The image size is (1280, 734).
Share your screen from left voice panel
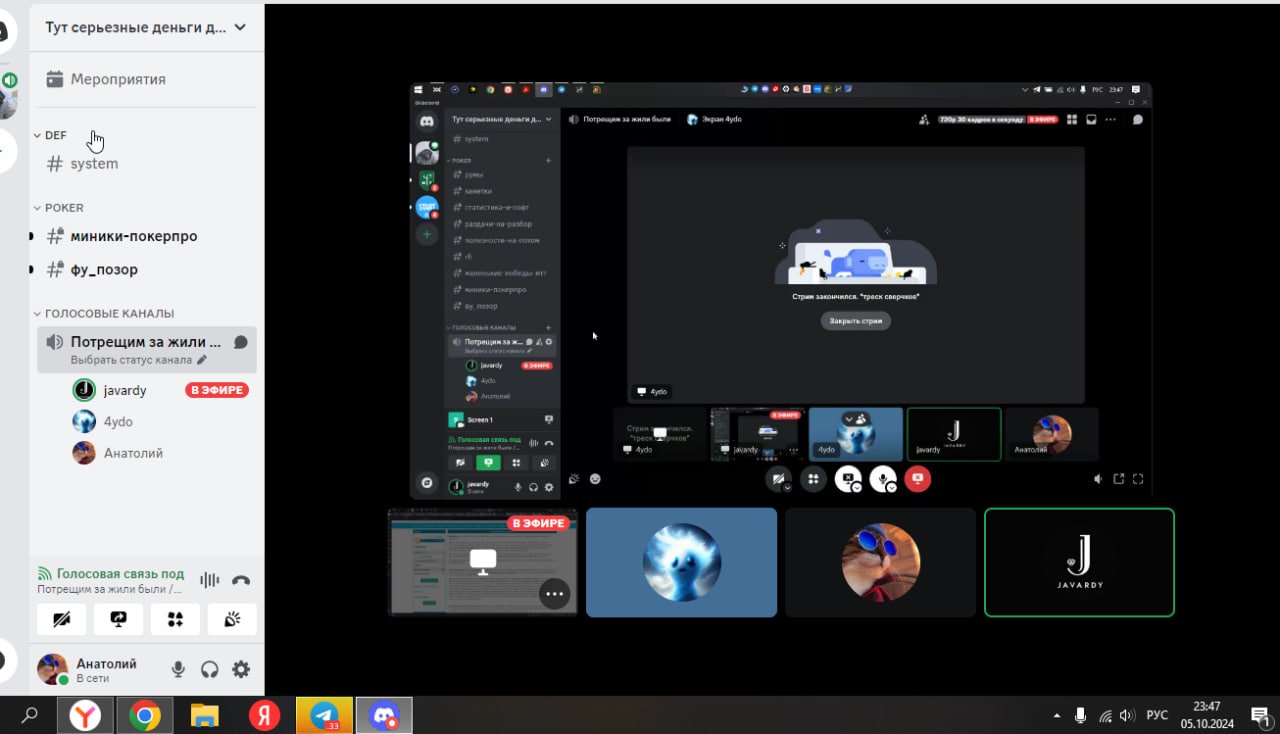118,619
